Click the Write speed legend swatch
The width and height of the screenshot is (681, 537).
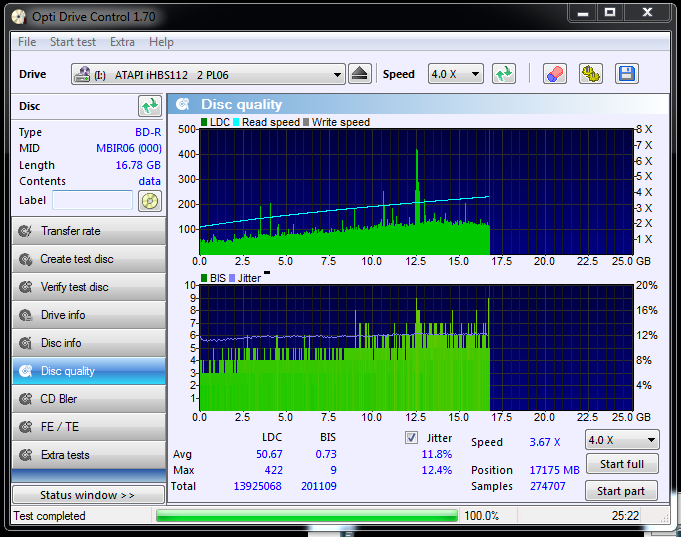point(306,122)
